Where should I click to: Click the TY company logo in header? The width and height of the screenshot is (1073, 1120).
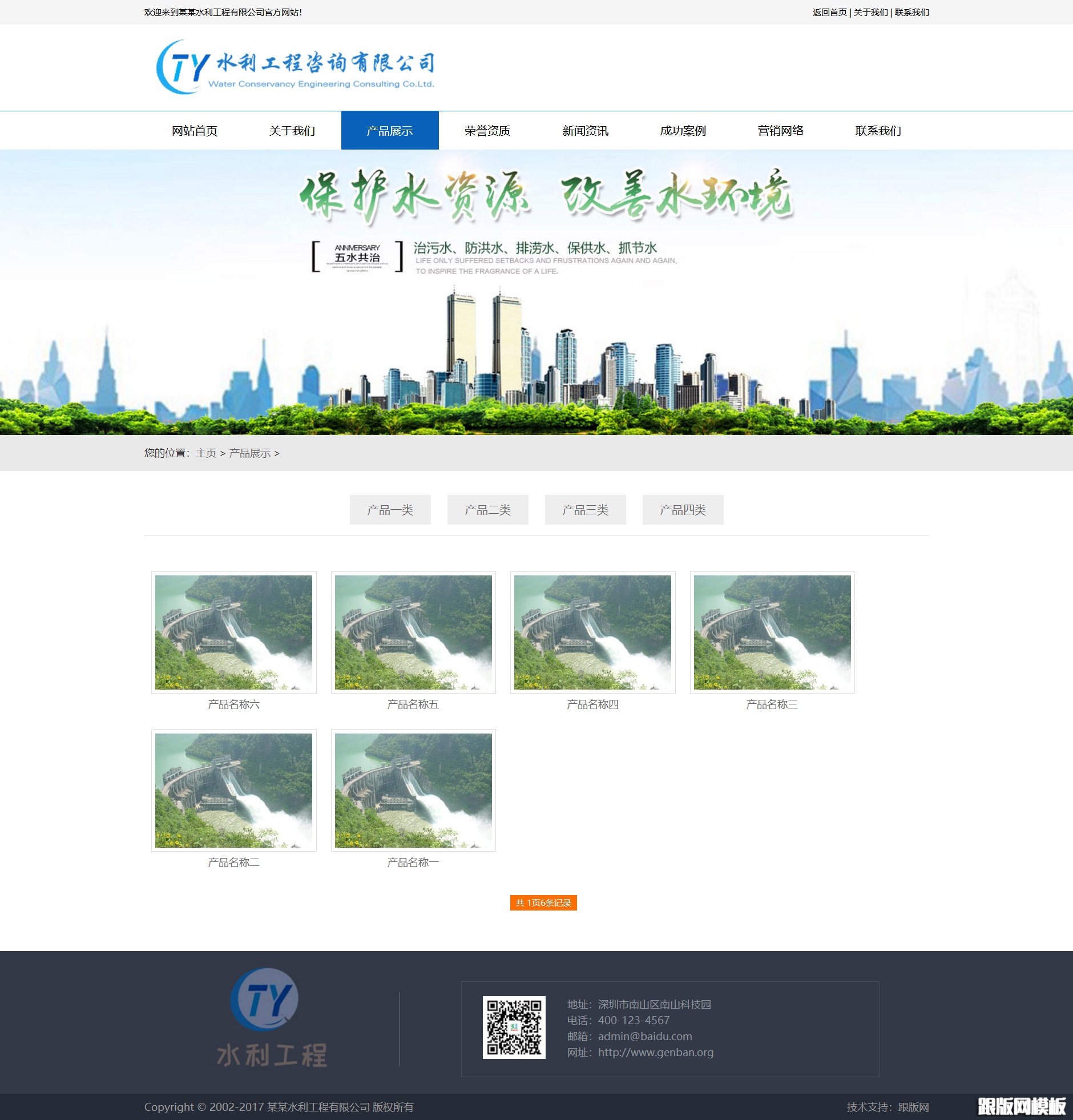tap(295, 67)
